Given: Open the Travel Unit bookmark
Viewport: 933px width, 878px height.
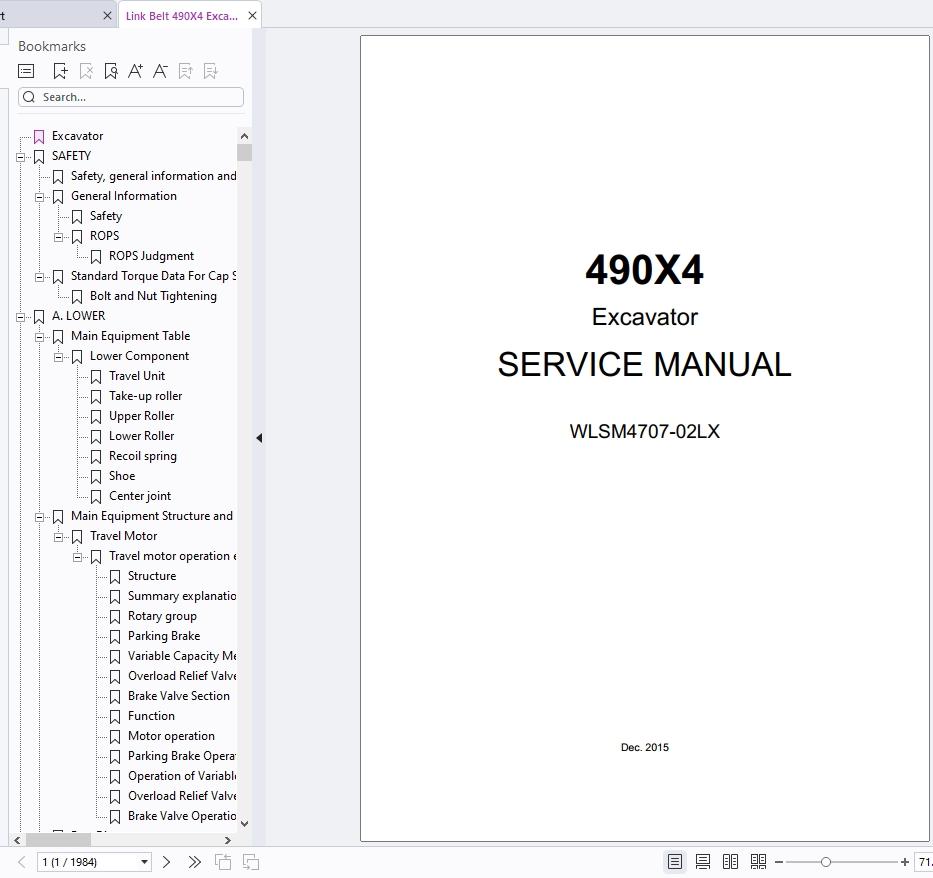Looking at the screenshot, I should coord(137,376).
